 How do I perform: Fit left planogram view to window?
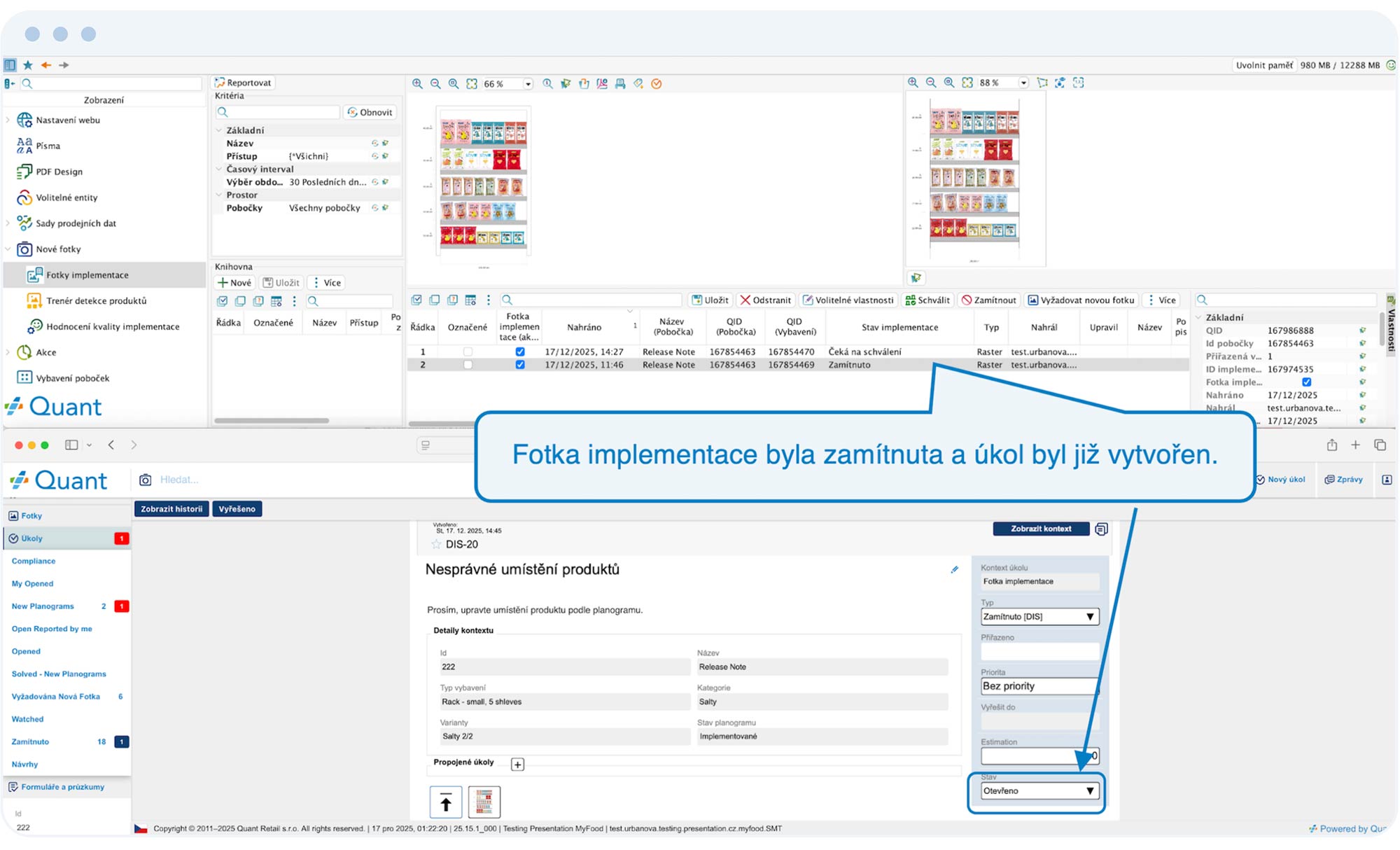tap(472, 84)
